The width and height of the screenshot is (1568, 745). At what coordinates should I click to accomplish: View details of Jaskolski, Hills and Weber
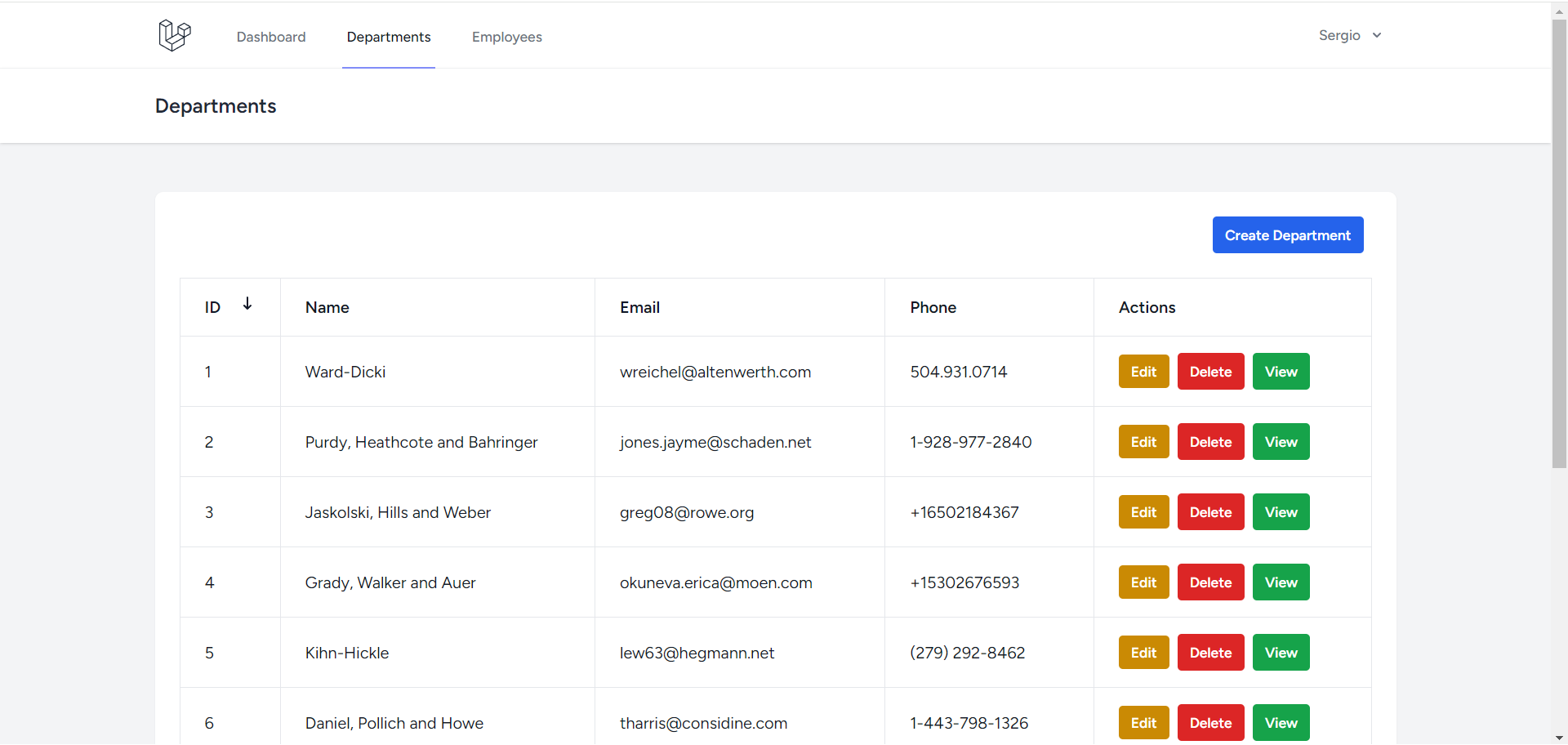(x=1280, y=511)
